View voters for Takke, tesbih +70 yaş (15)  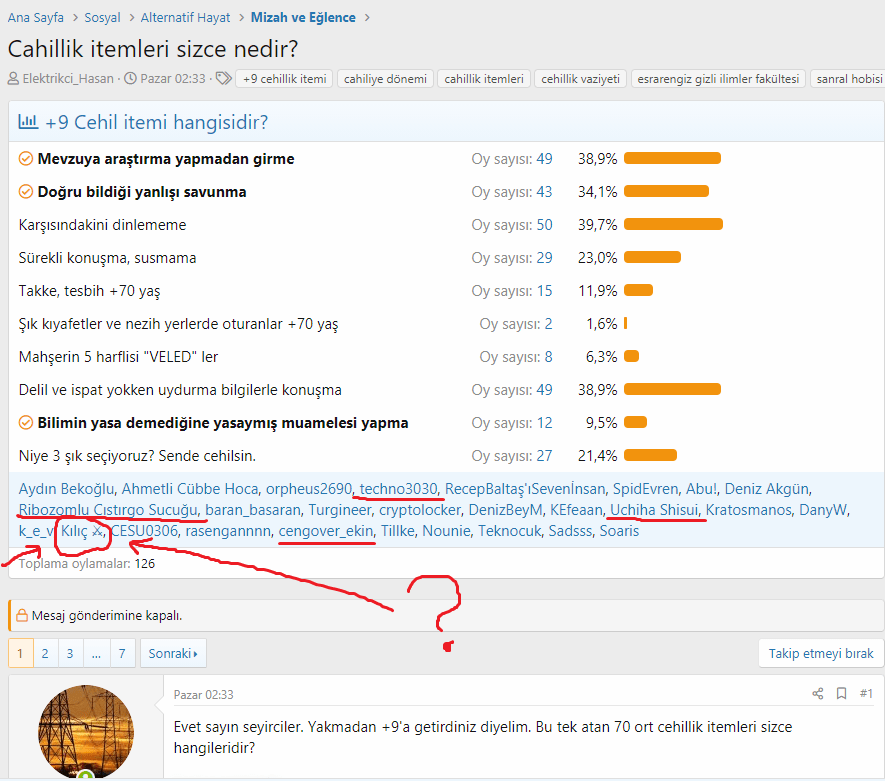[x=544, y=291]
